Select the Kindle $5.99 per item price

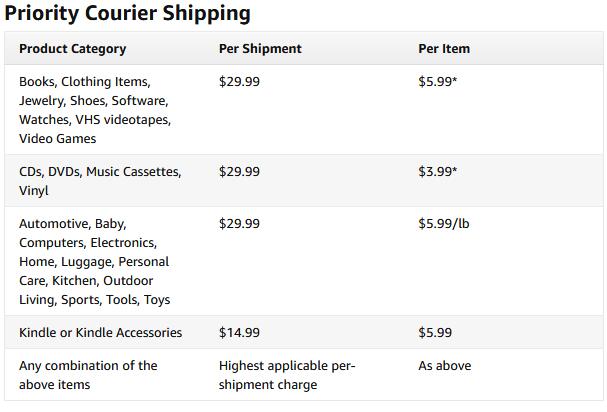click(x=435, y=333)
